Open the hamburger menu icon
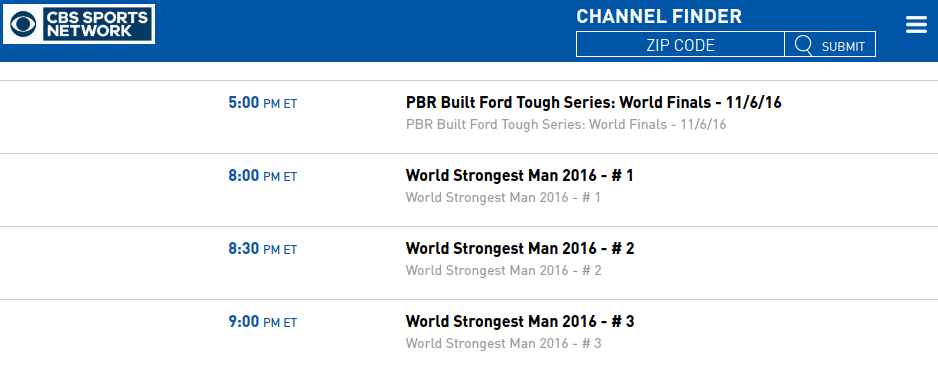 pos(916,25)
